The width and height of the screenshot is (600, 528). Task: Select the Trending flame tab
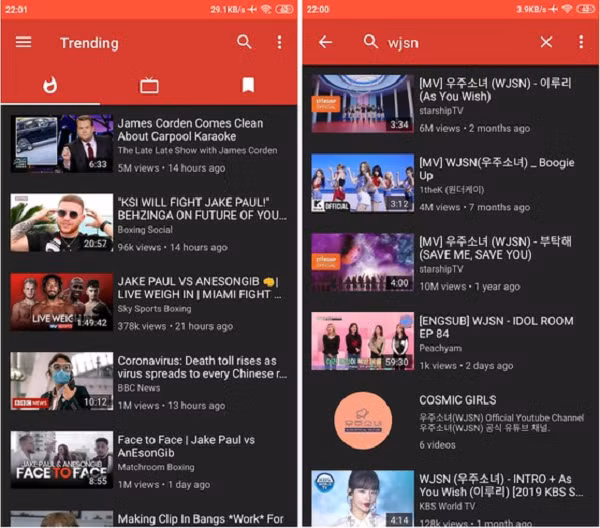click(x=50, y=85)
